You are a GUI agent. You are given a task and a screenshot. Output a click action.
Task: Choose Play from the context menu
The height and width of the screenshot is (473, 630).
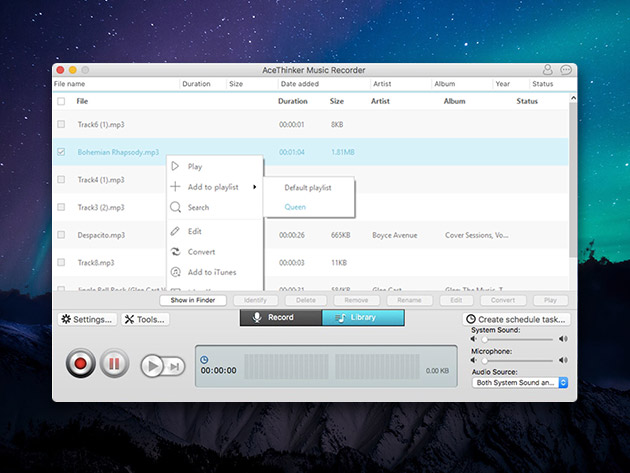coord(215,166)
